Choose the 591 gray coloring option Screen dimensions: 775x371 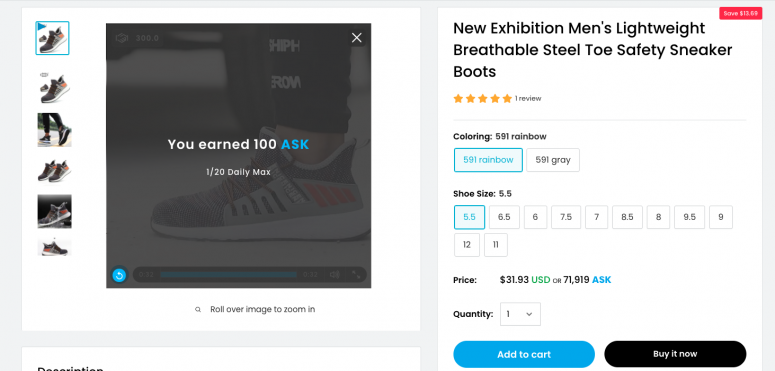pyautogui.click(x=553, y=160)
